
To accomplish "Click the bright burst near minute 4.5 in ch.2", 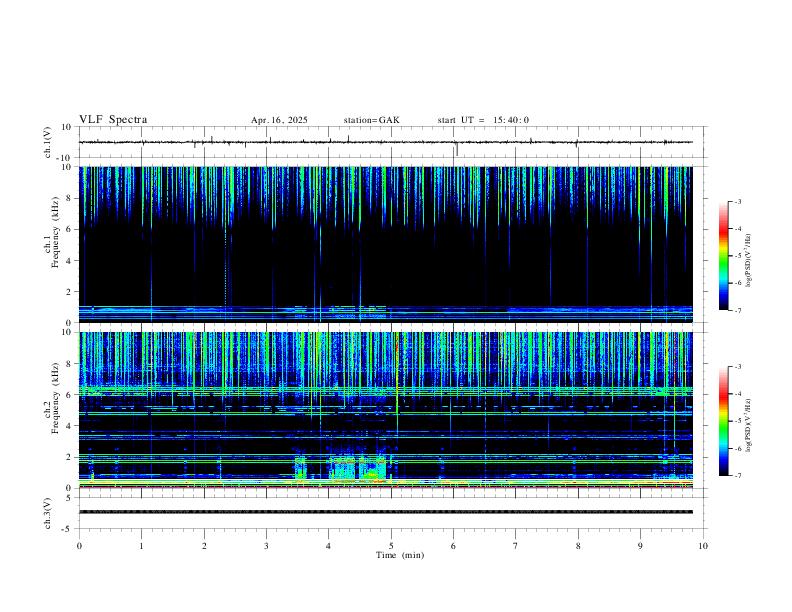I will tap(359, 467).
